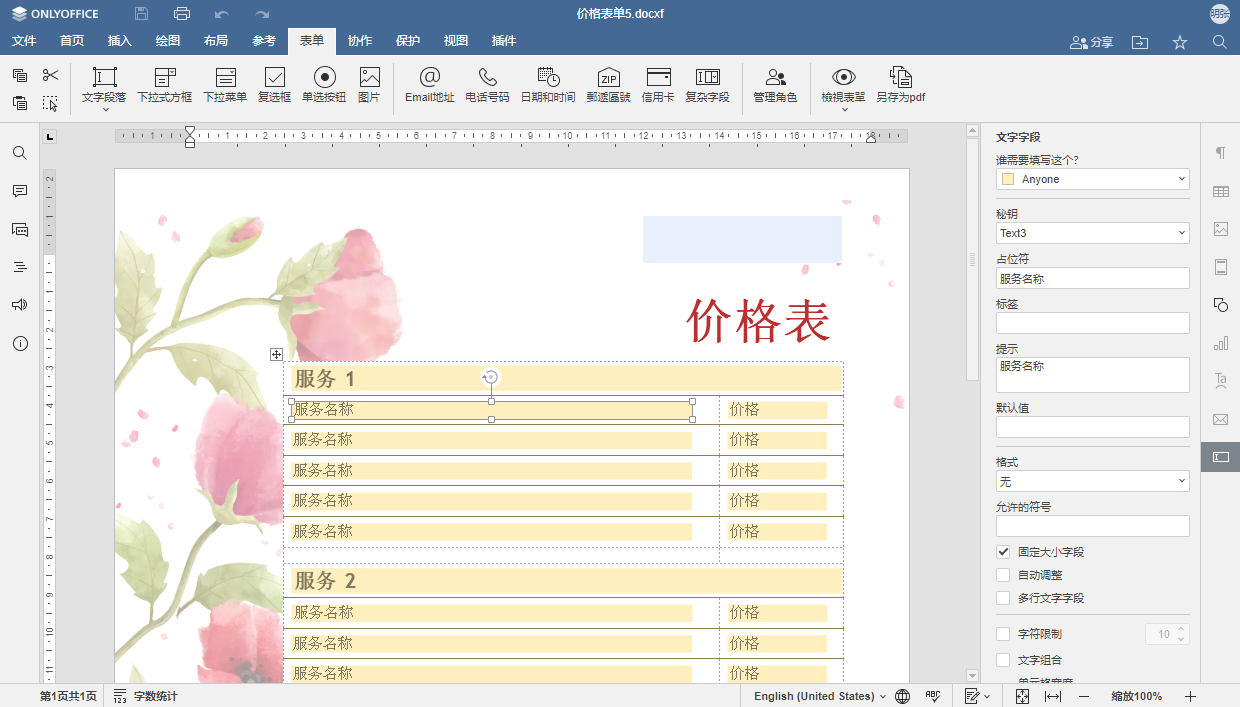The width and height of the screenshot is (1240, 707).
Task: Insert a 日期和时间 date field
Action: [548, 85]
